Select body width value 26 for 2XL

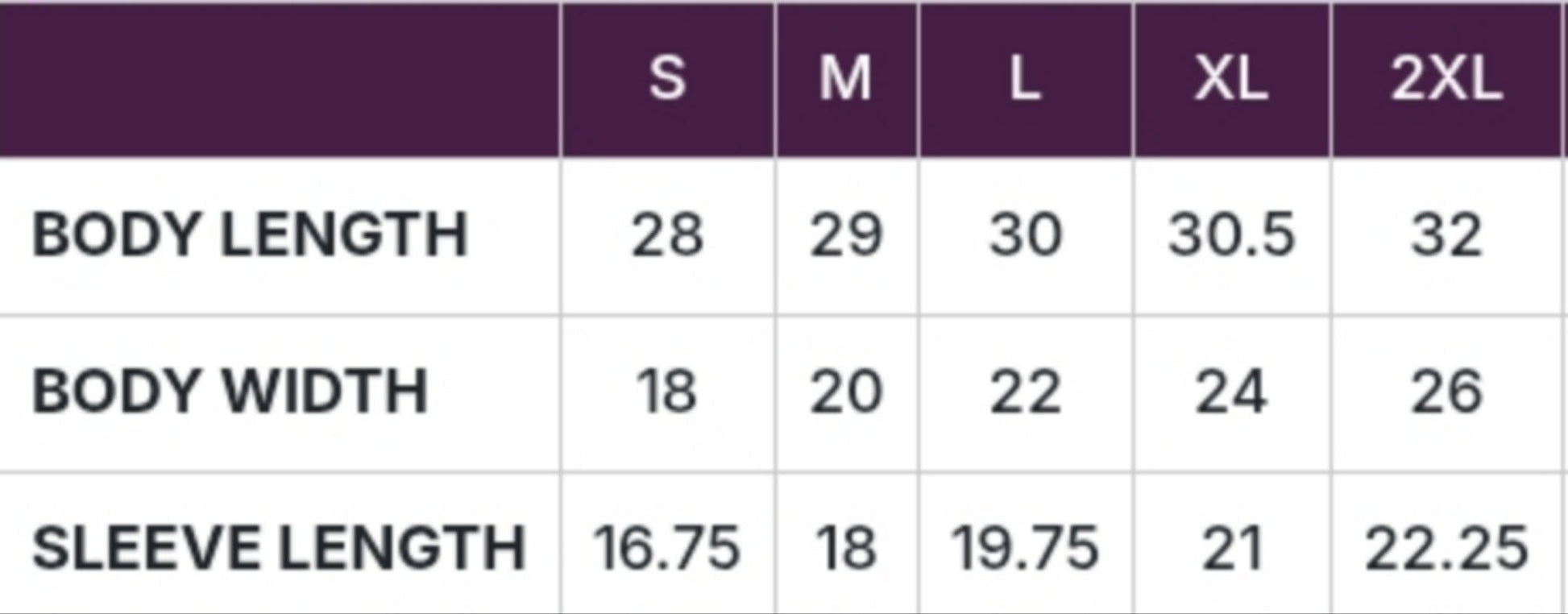[x=1446, y=392]
